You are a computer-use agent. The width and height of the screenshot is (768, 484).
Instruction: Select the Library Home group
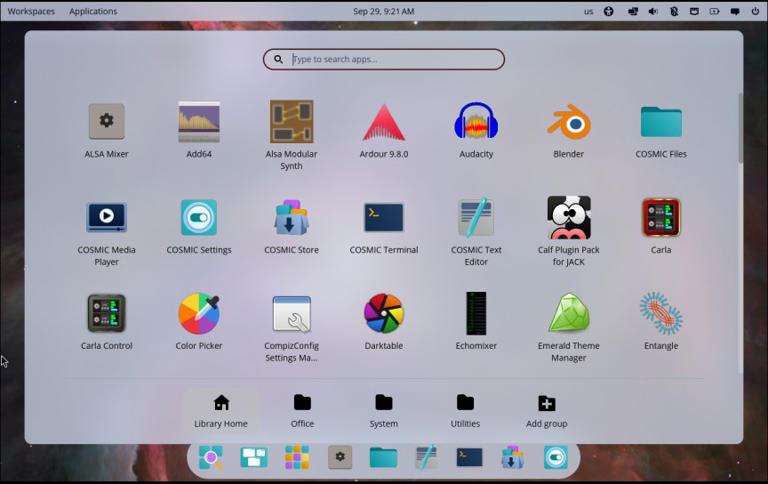221,411
